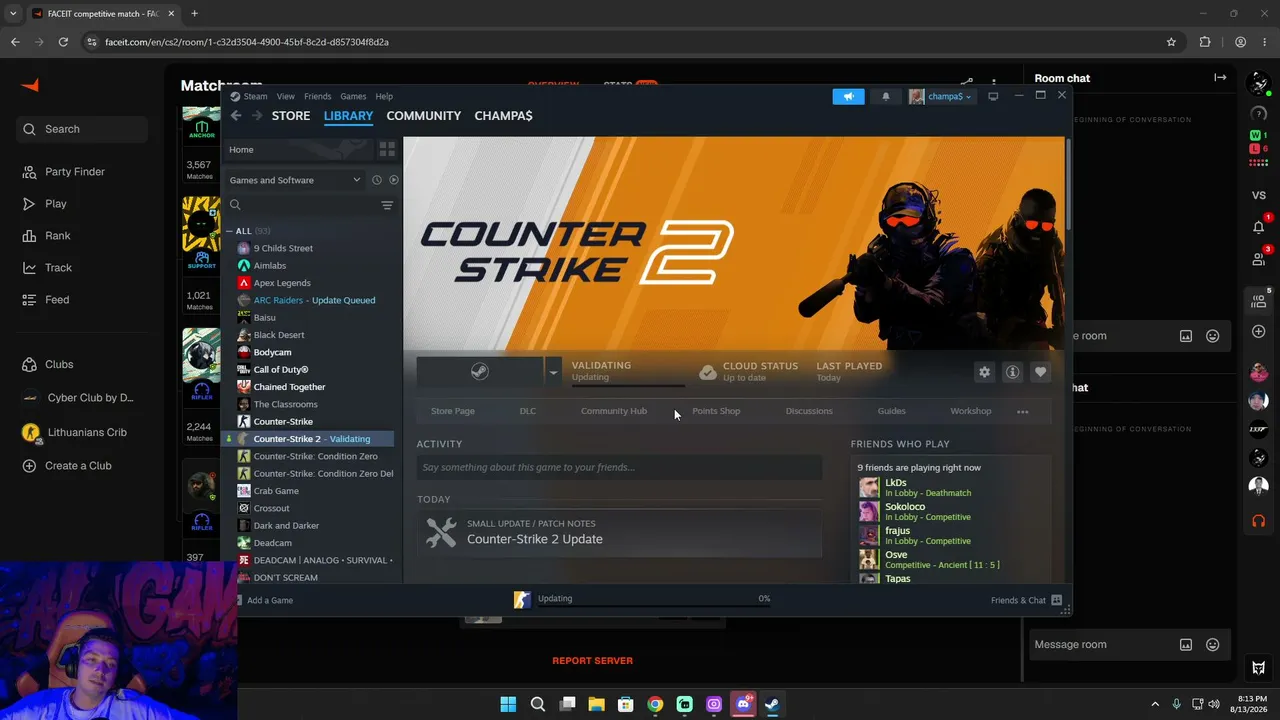Select Apex Legends in the library list

[282, 283]
